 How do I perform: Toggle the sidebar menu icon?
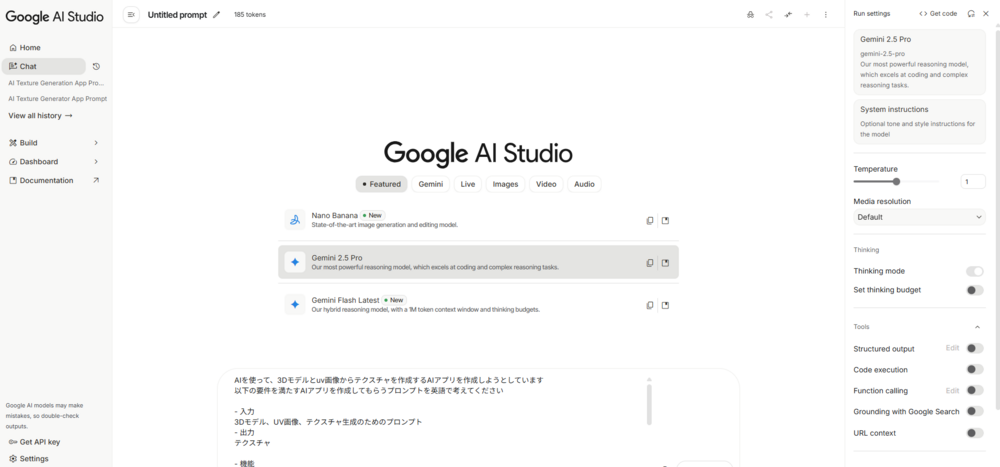131,14
